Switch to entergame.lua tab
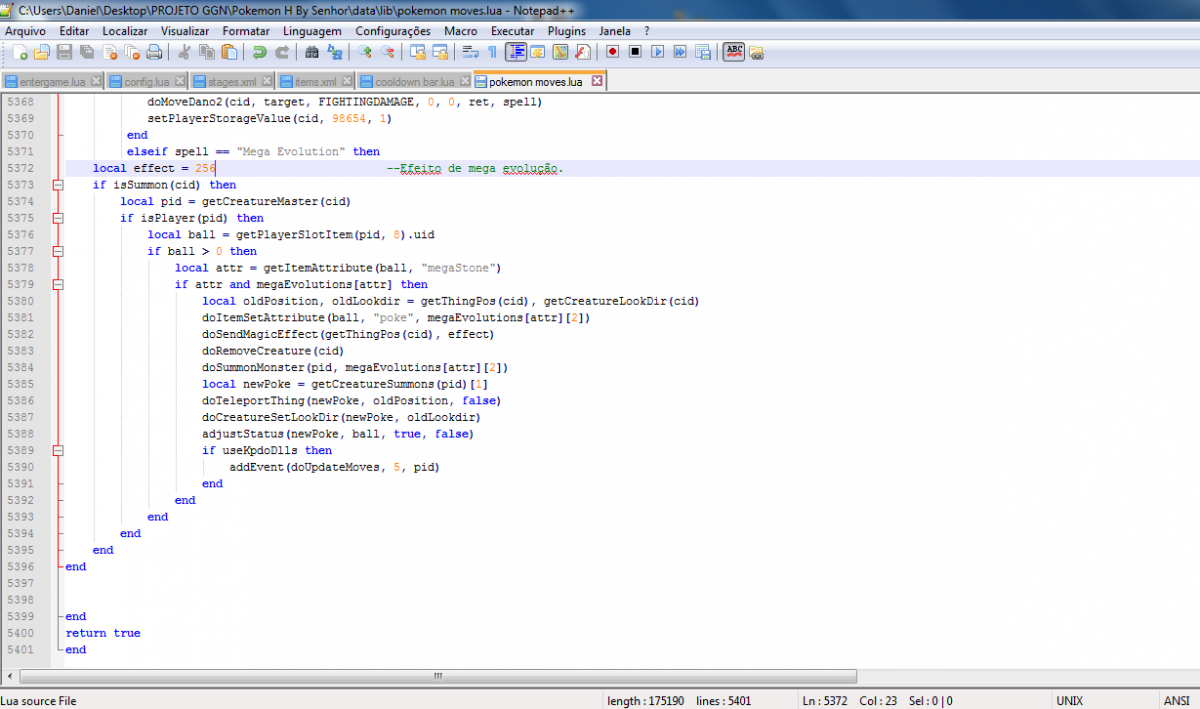 coord(53,81)
